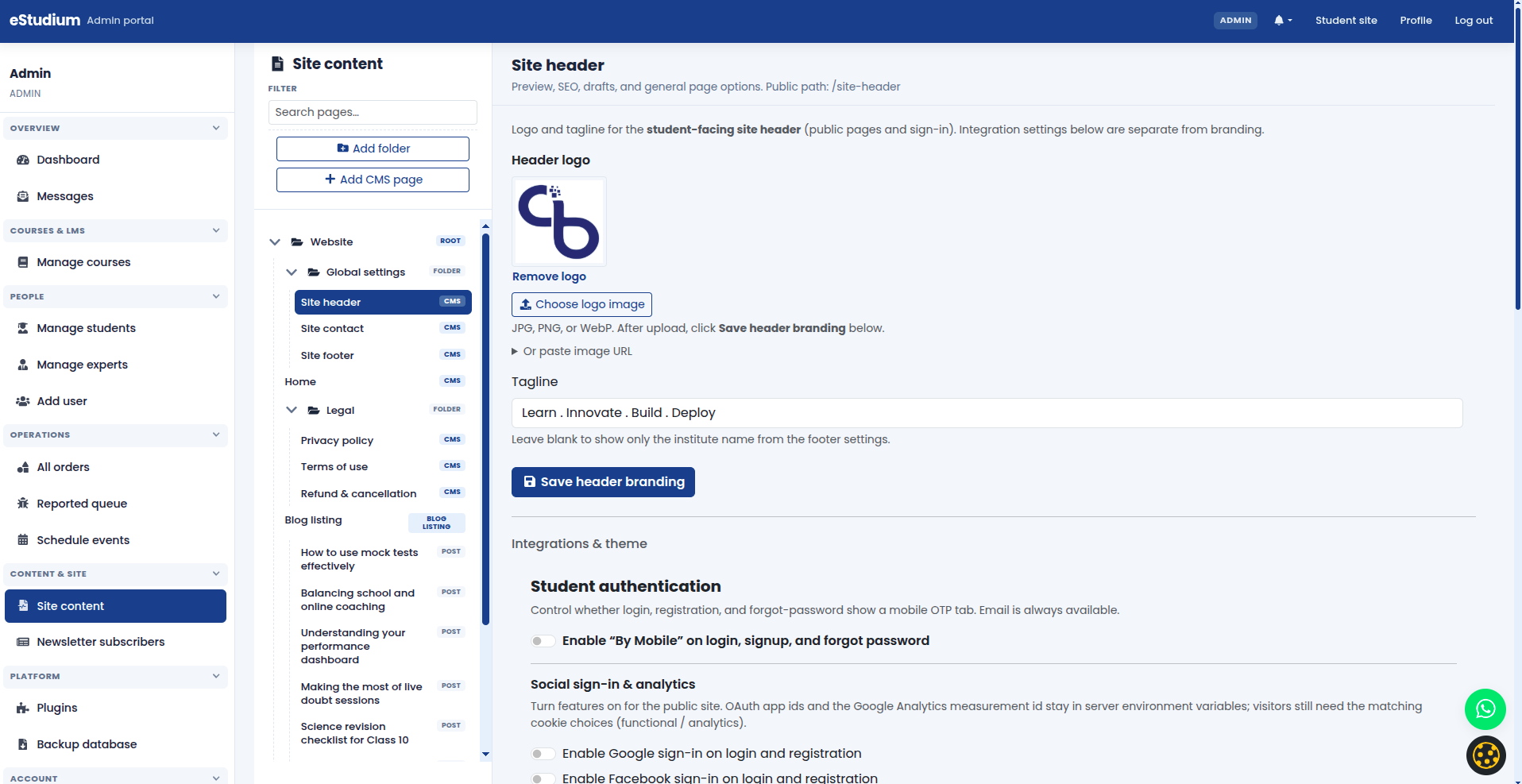Open the WhatsApp chat floating icon
This screenshot has height=784, width=1522.
[1485, 709]
